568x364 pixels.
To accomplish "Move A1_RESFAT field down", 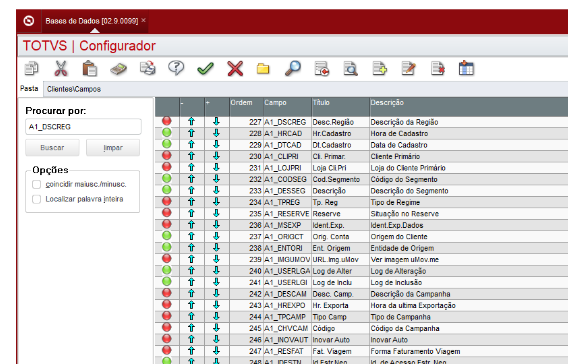I will (217, 351).
